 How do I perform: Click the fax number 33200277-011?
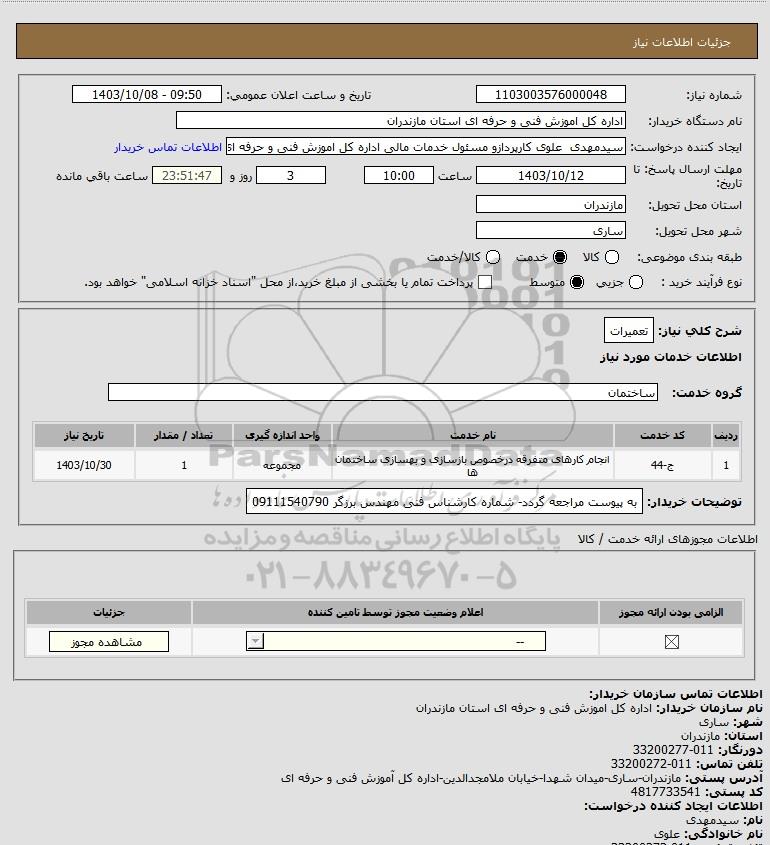tap(673, 750)
